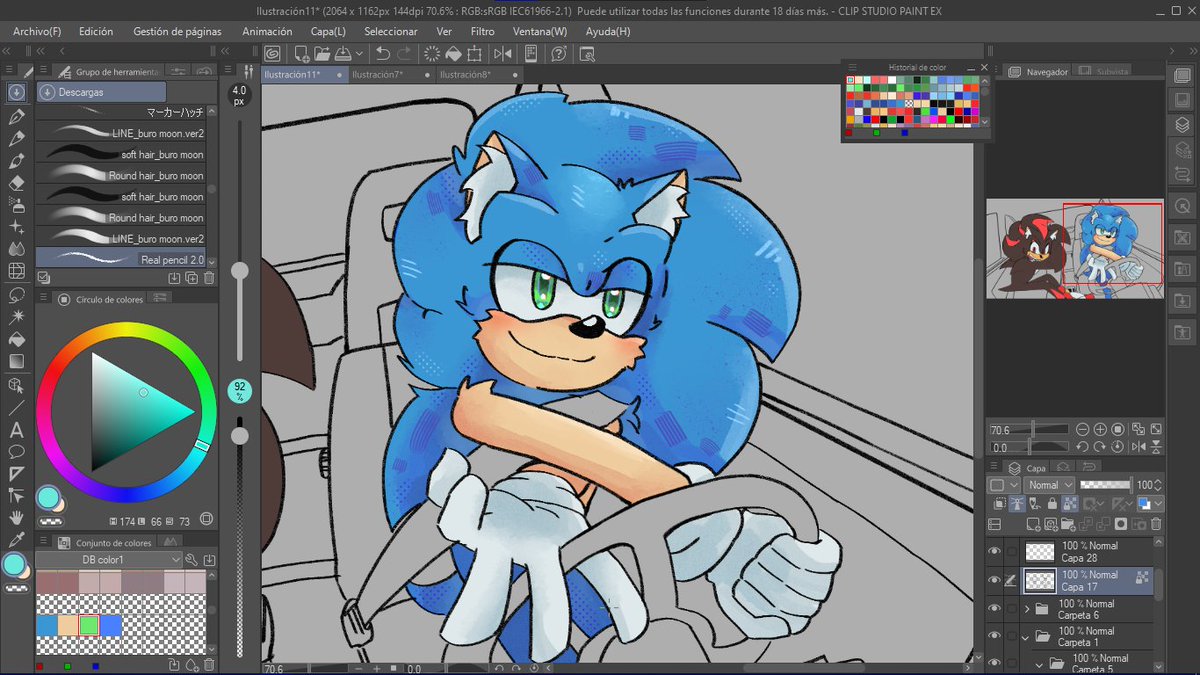Select the Eyedropper tool
Image resolution: width=1200 pixels, height=675 pixels.
(16, 540)
